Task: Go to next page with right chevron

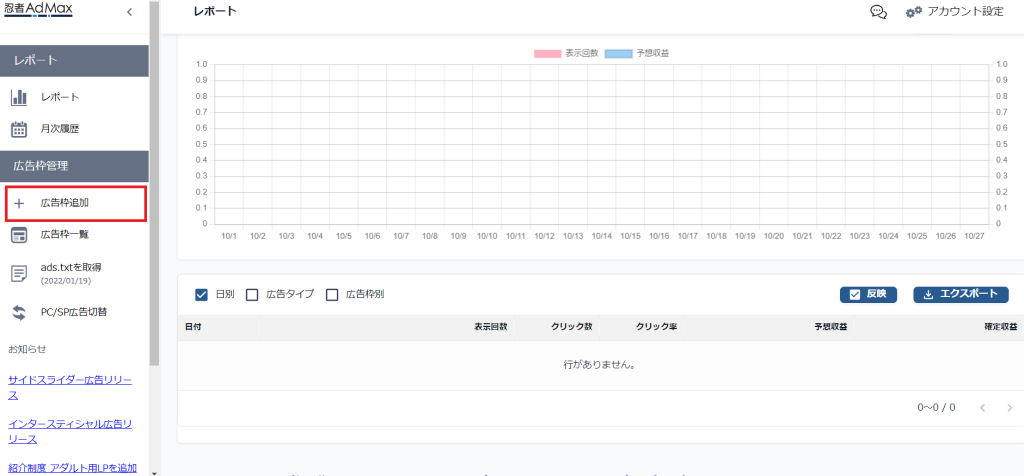Action: [1010, 408]
